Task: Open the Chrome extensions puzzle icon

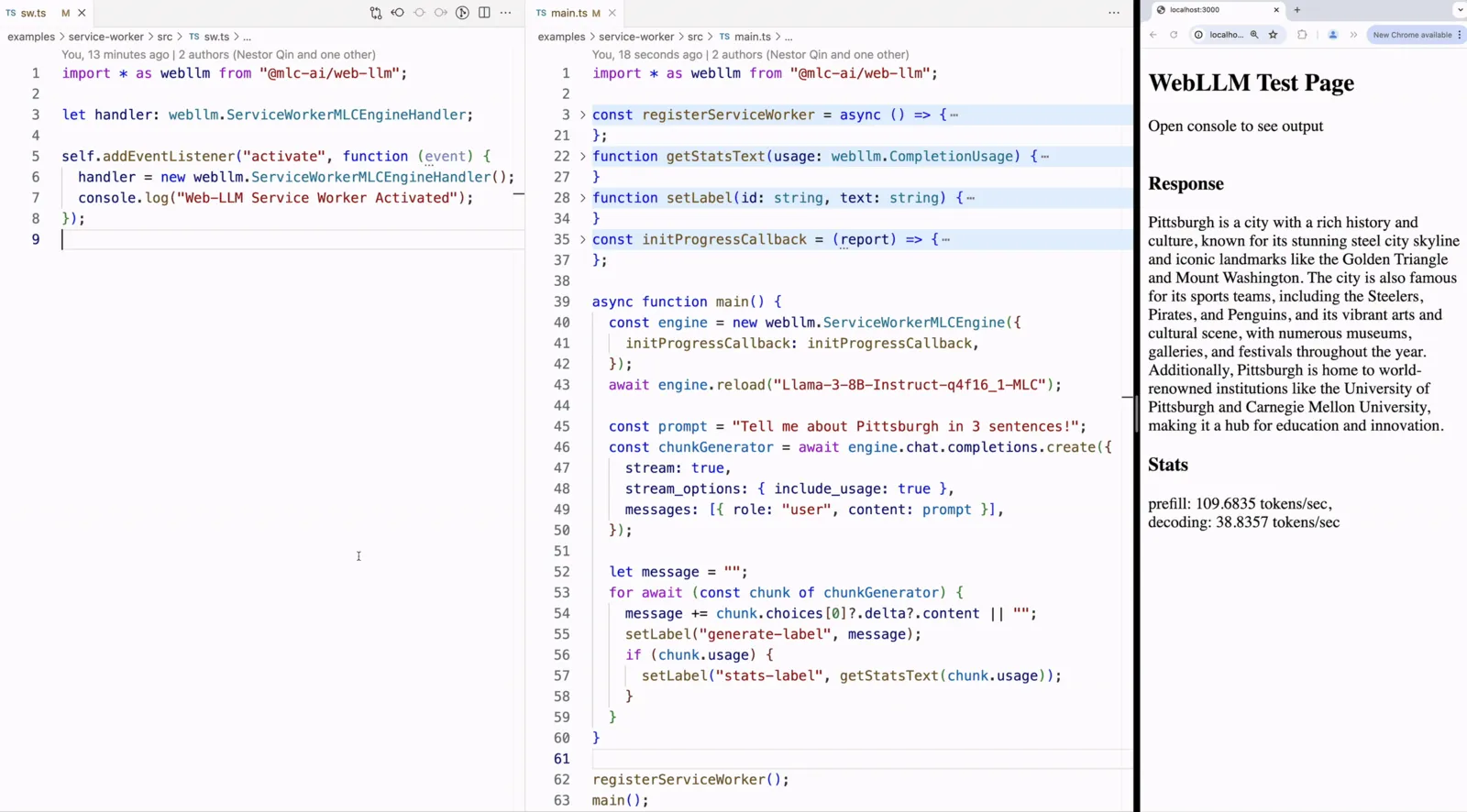Action: pyautogui.click(x=1302, y=35)
